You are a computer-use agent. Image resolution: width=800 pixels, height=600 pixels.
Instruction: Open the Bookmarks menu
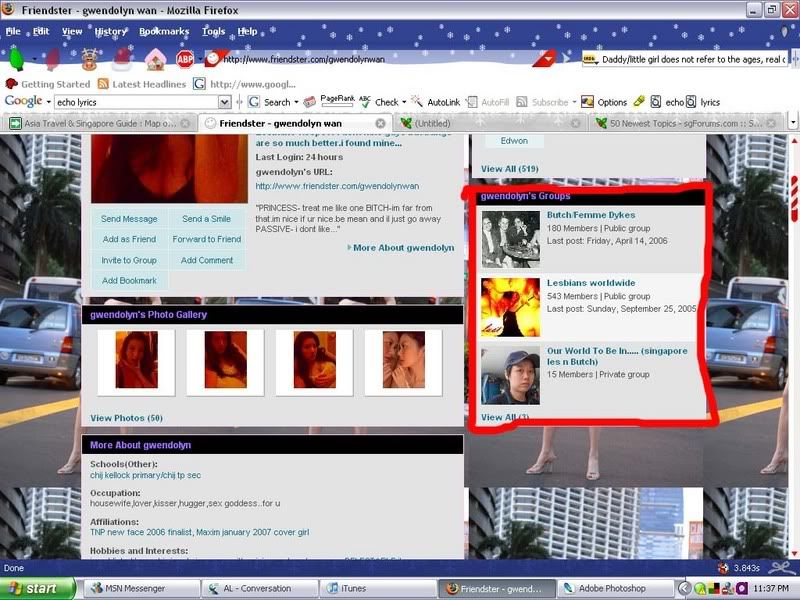click(x=163, y=31)
